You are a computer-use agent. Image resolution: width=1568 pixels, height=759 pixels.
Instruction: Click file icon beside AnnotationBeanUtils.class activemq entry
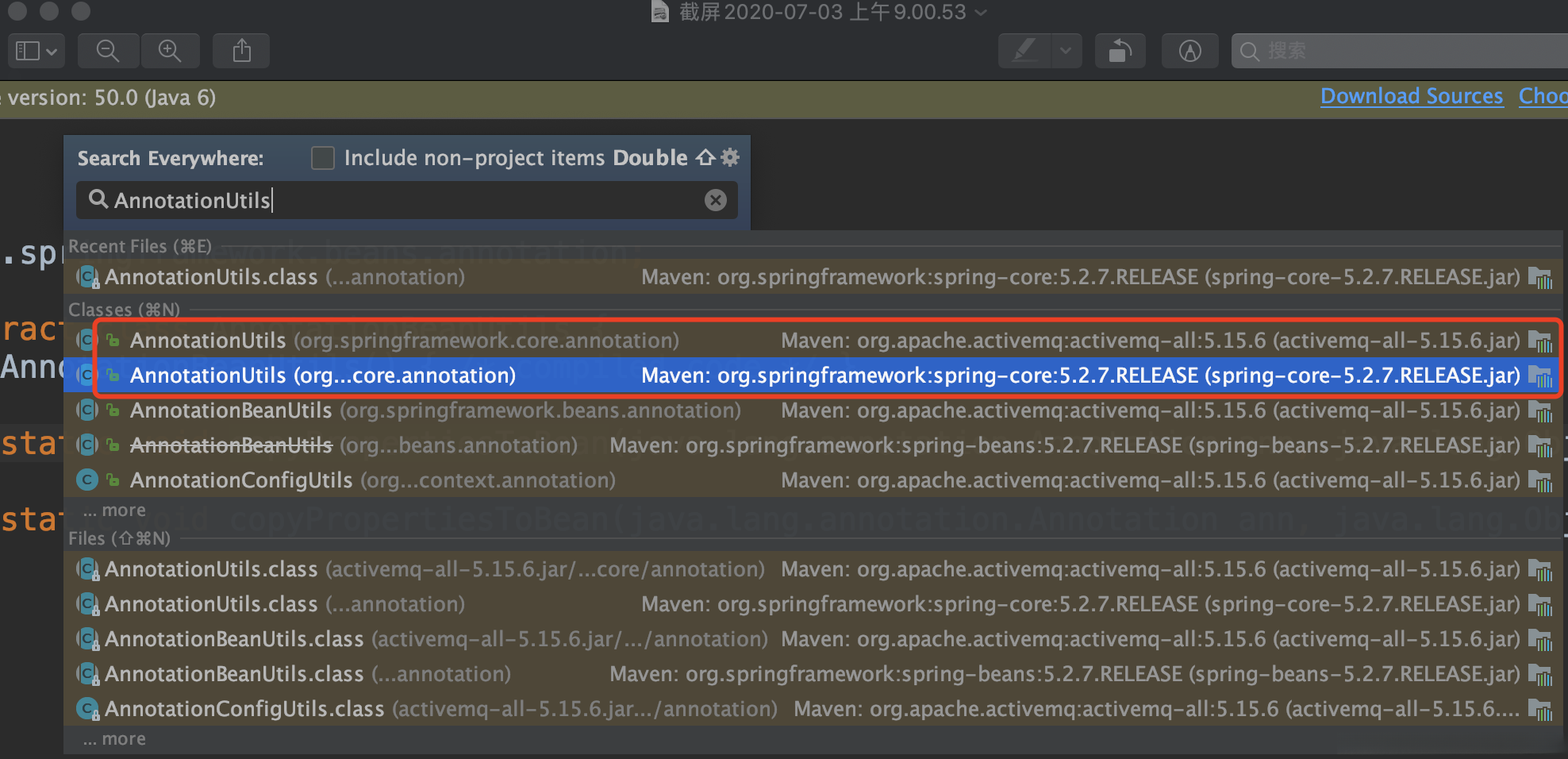click(x=87, y=638)
